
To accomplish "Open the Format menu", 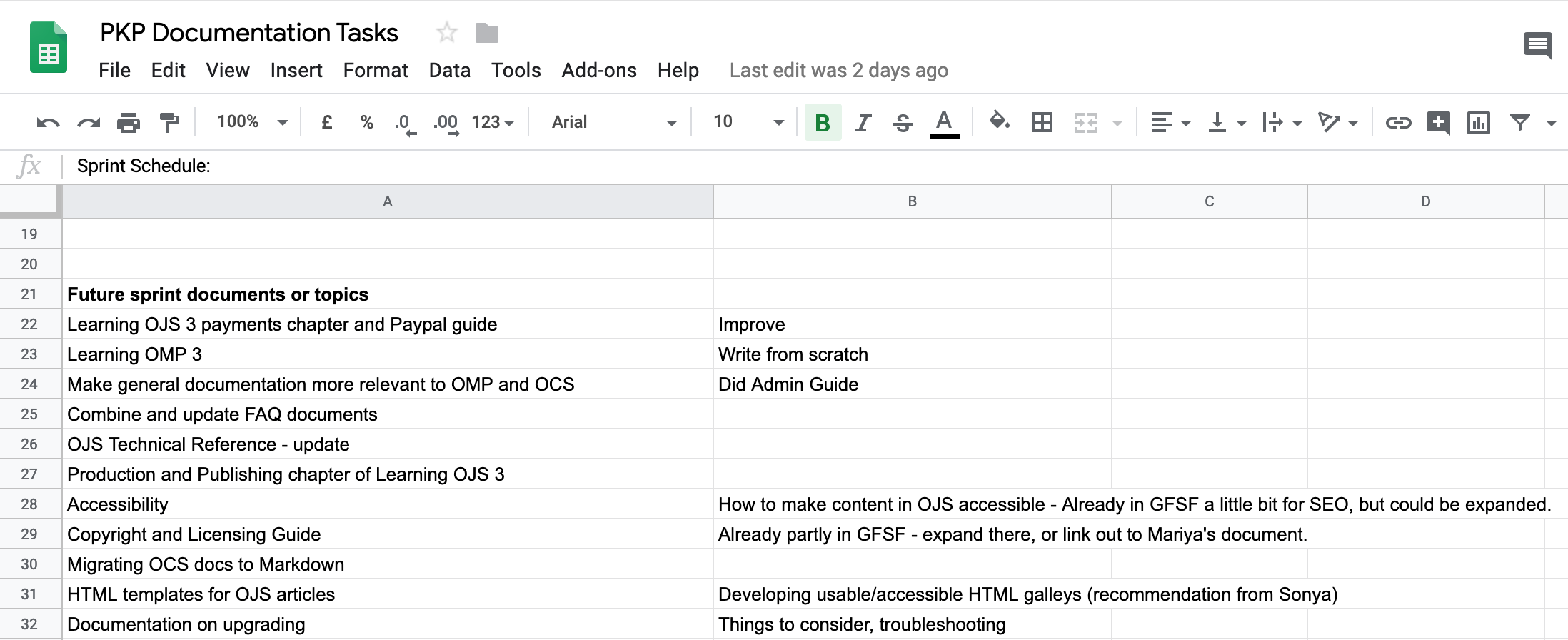I will click(376, 70).
